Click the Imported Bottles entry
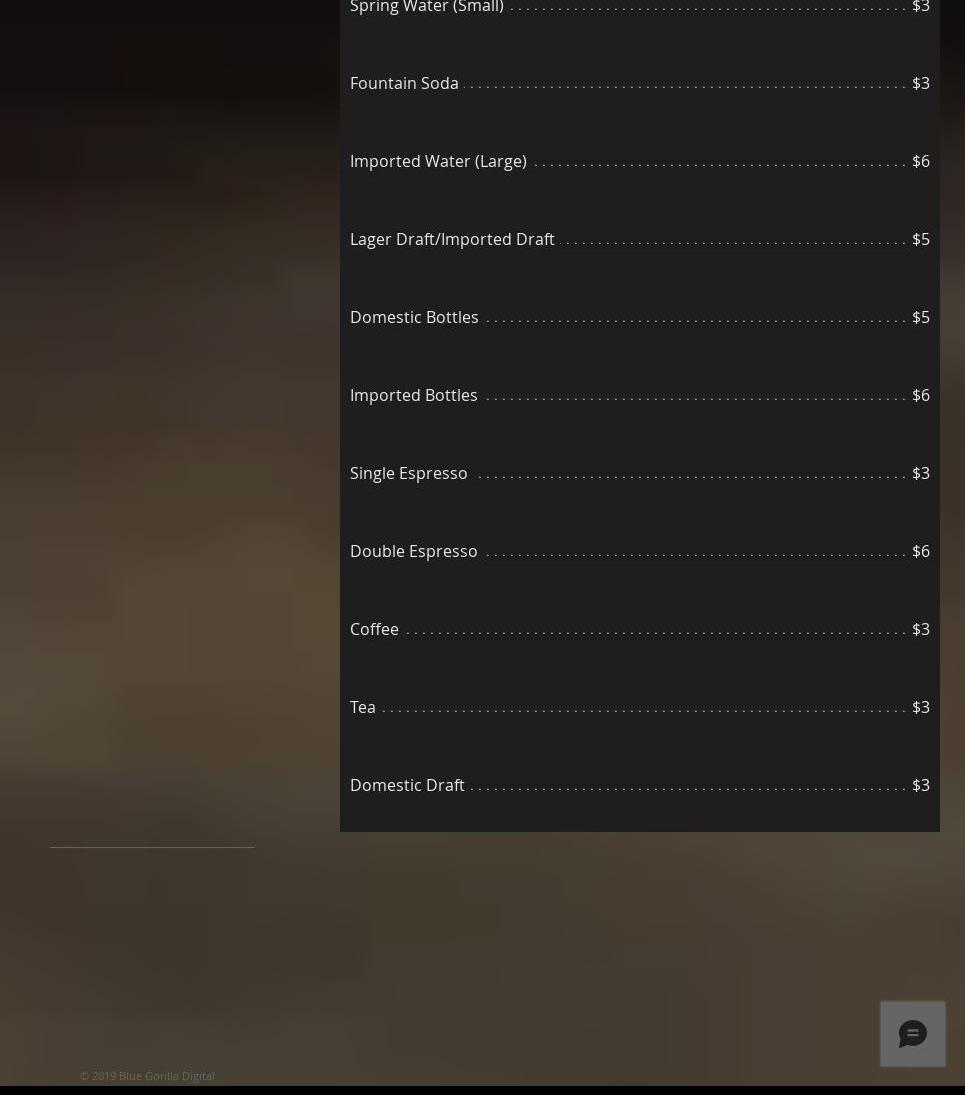The width and height of the screenshot is (965, 1095). [x=413, y=395]
